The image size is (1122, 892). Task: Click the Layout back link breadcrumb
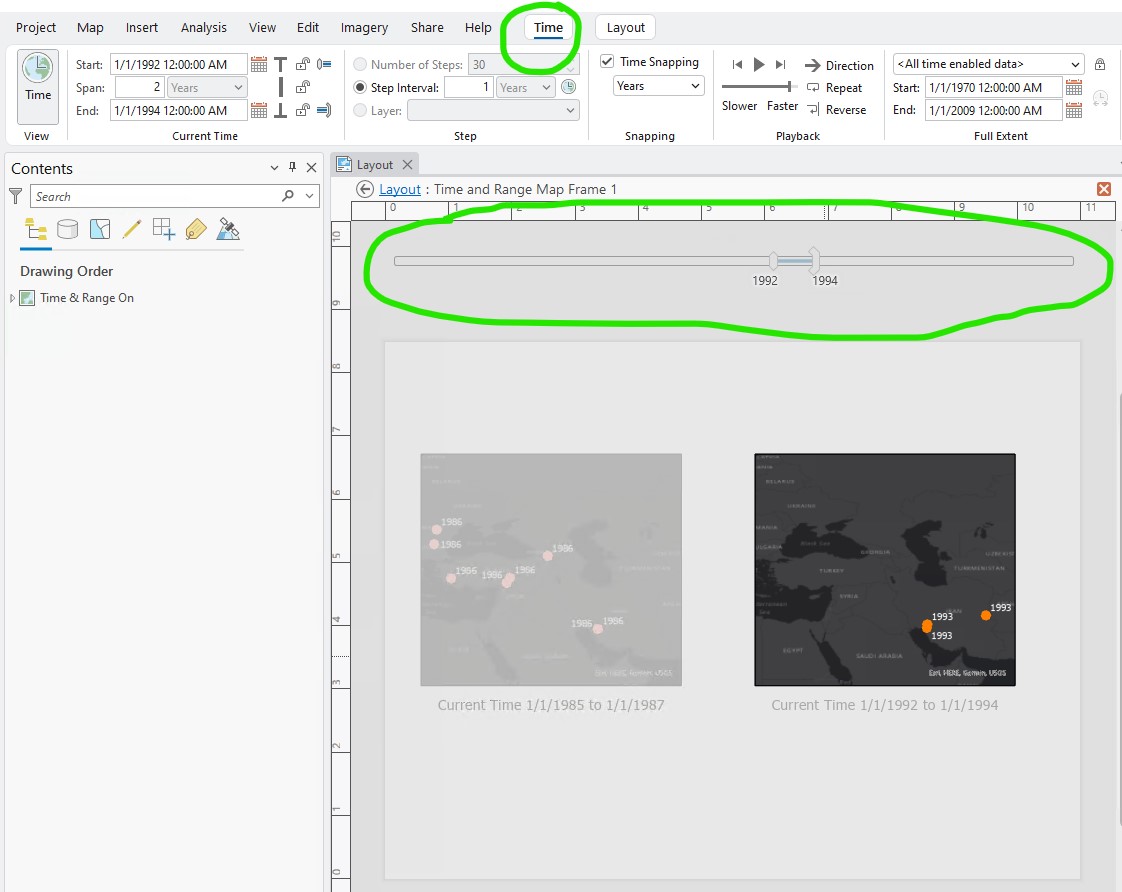click(x=399, y=189)
